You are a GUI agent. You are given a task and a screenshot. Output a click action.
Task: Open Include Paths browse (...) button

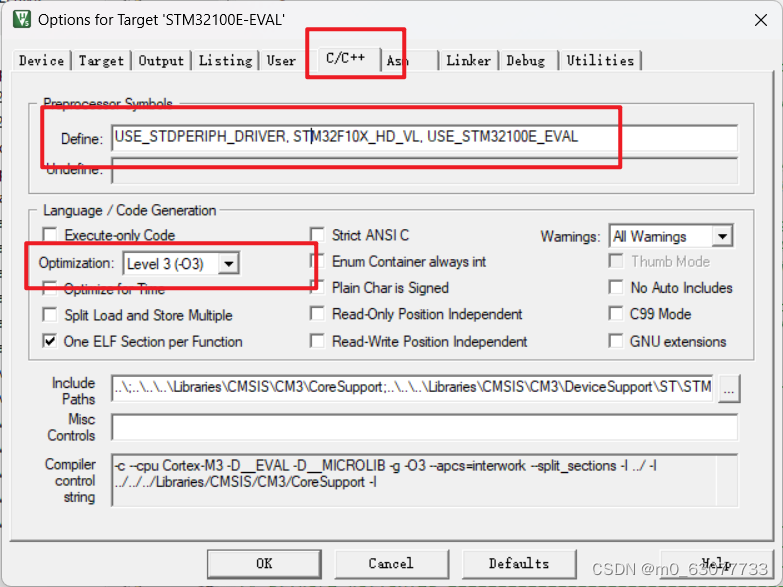[729, 388]
